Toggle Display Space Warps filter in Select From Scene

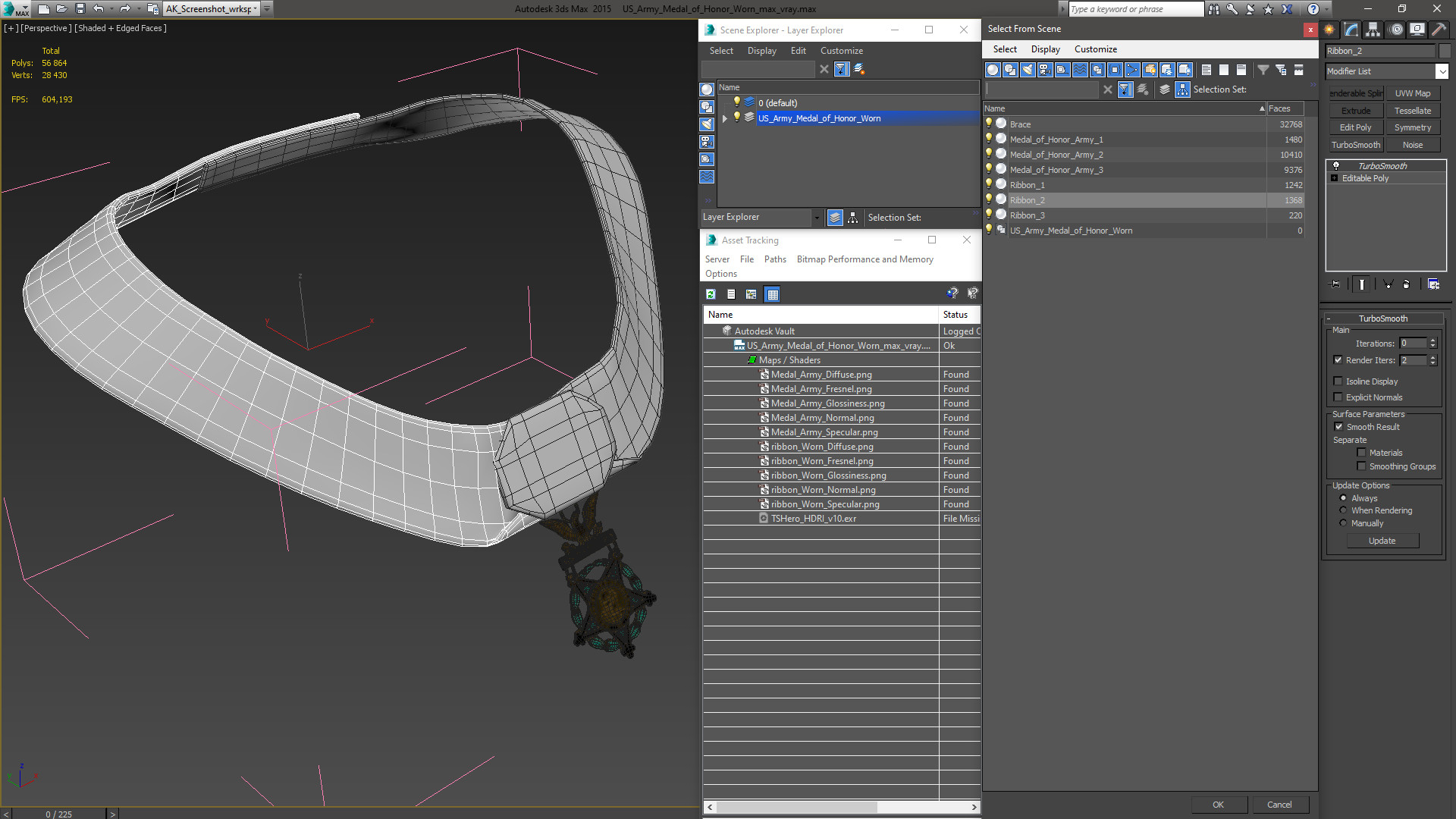[x=1080, y=70]
